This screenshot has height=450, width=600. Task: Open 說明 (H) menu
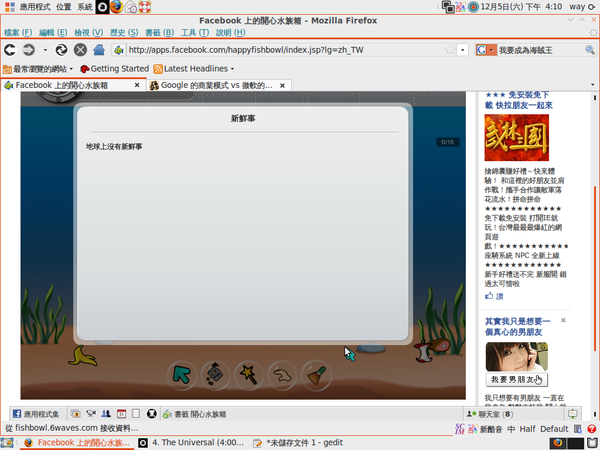231,33
